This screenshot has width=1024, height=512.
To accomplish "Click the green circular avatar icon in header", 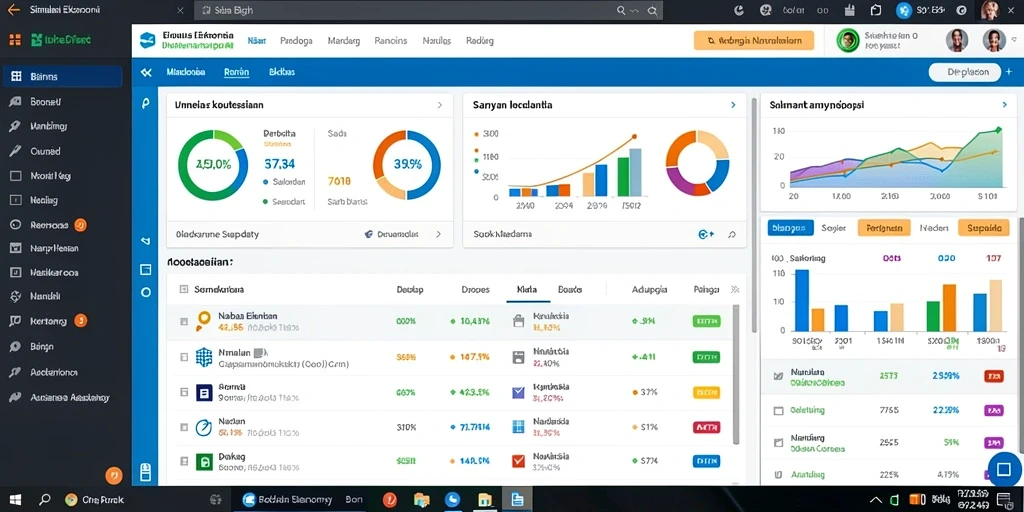I will click(x=848, y=40).
